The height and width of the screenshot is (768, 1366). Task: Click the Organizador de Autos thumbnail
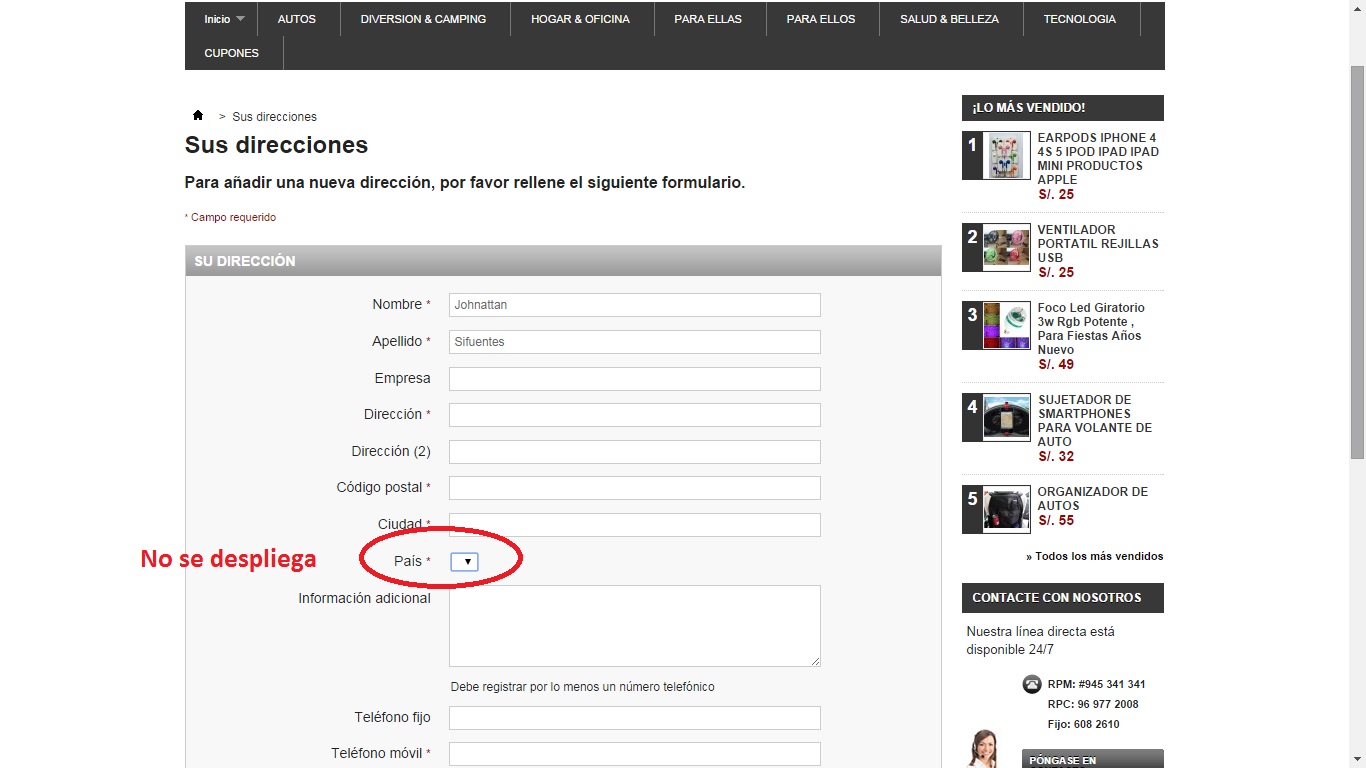coord(1006,510)
